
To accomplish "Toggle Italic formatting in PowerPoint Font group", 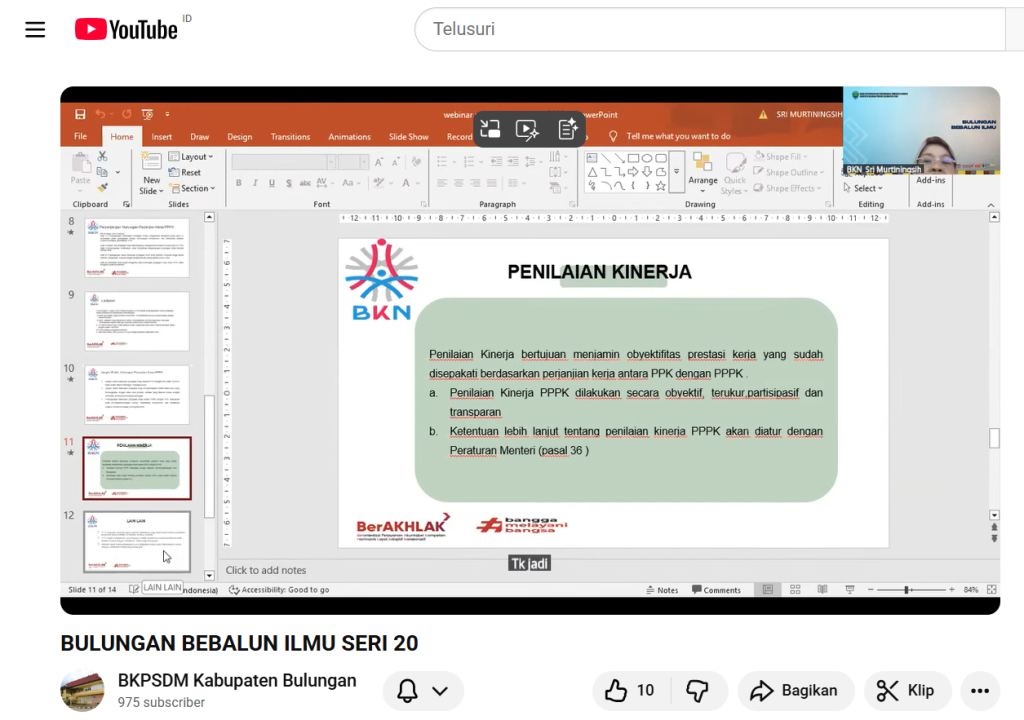I will [x=256, y=183].
